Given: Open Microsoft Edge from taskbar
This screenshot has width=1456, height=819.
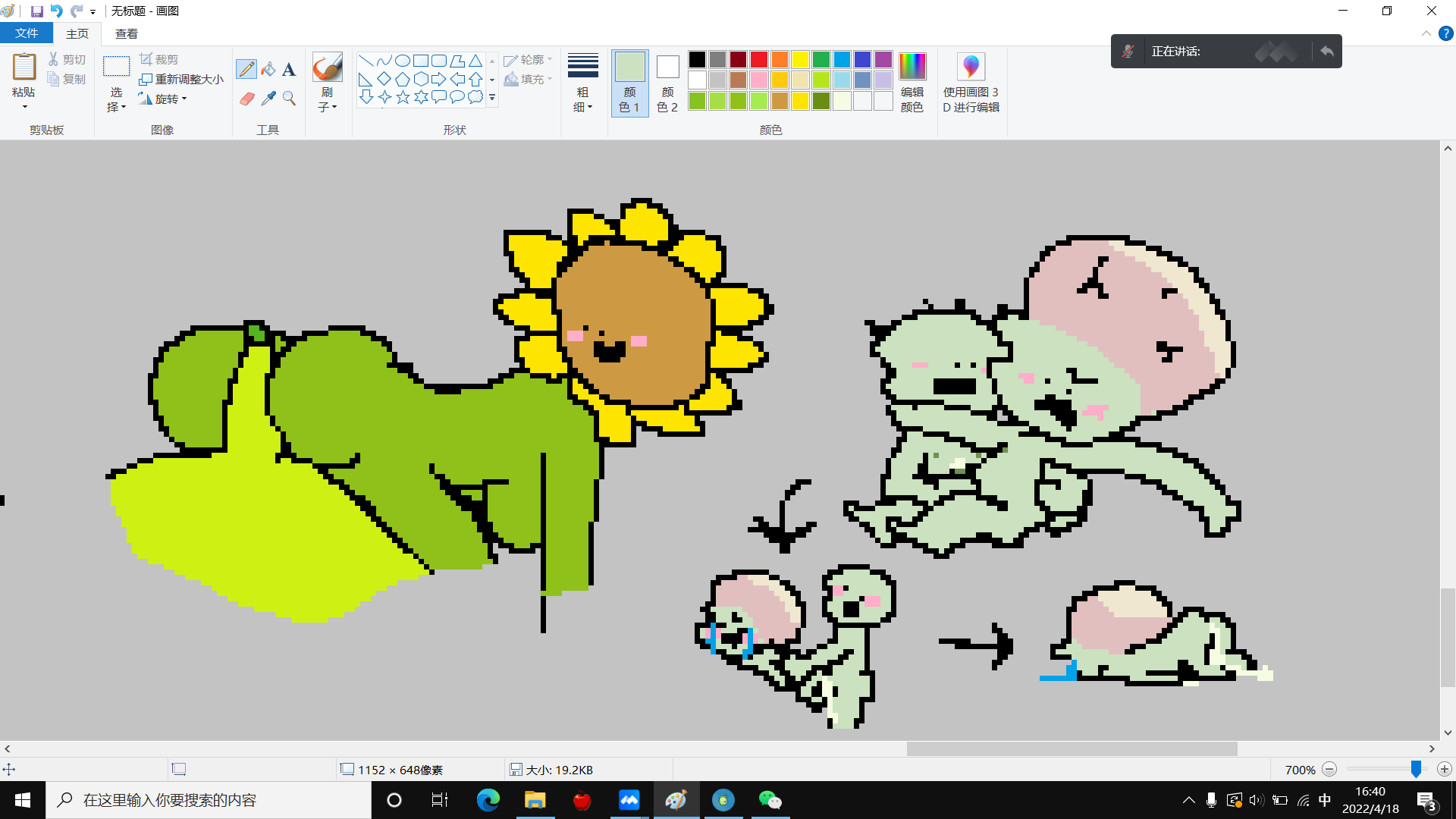Looking at the screenshot, I should 488,800.
